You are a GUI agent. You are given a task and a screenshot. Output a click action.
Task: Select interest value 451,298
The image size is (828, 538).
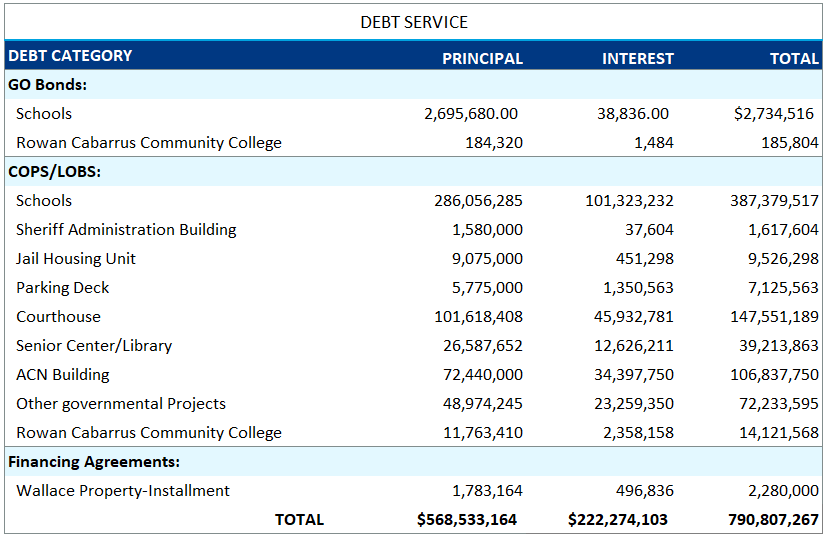pyautogui.click(x=645, y=259)
